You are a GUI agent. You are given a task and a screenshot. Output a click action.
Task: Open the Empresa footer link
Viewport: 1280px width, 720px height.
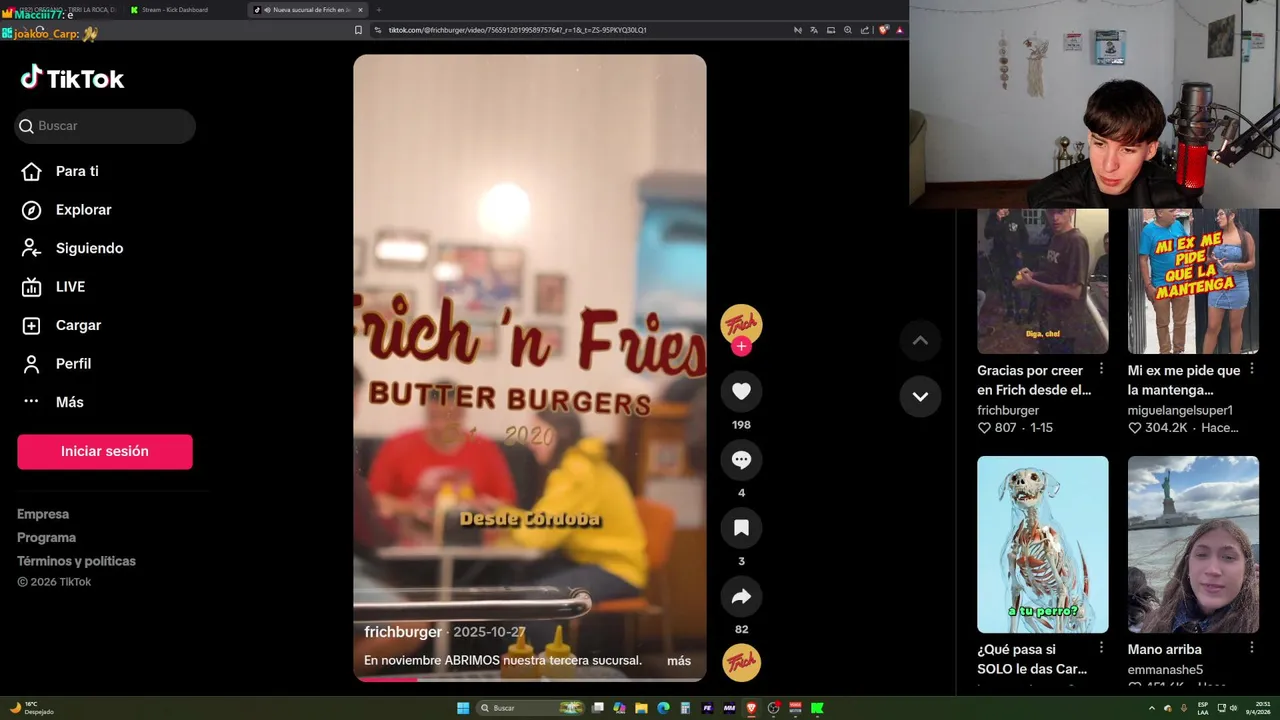point(43,514)
